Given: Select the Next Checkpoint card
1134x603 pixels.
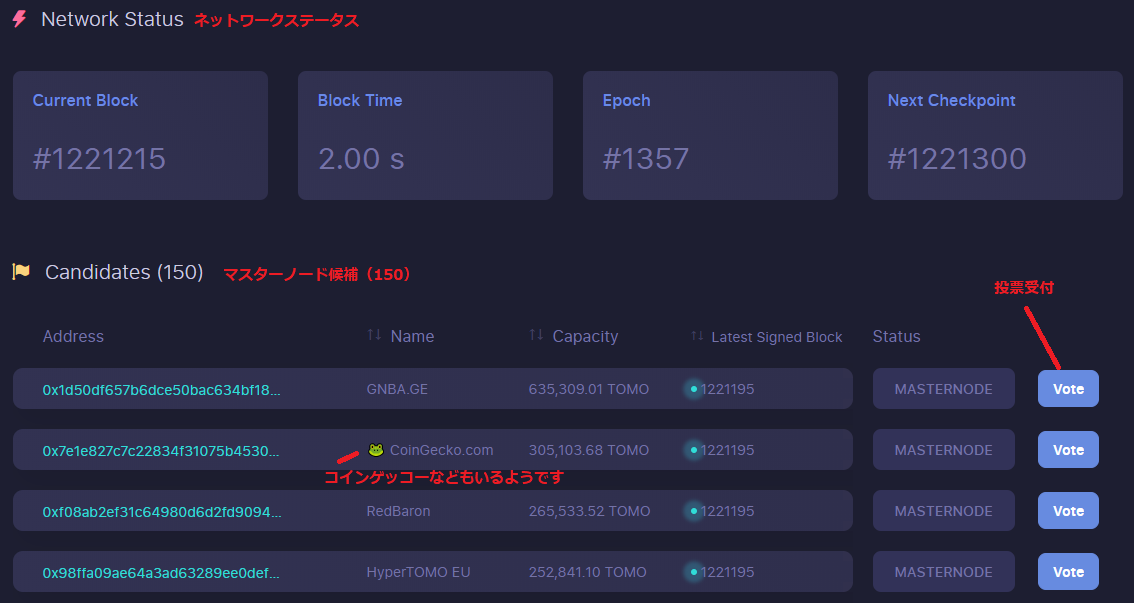Looking at the screenshot, I should tap(995, 135).
